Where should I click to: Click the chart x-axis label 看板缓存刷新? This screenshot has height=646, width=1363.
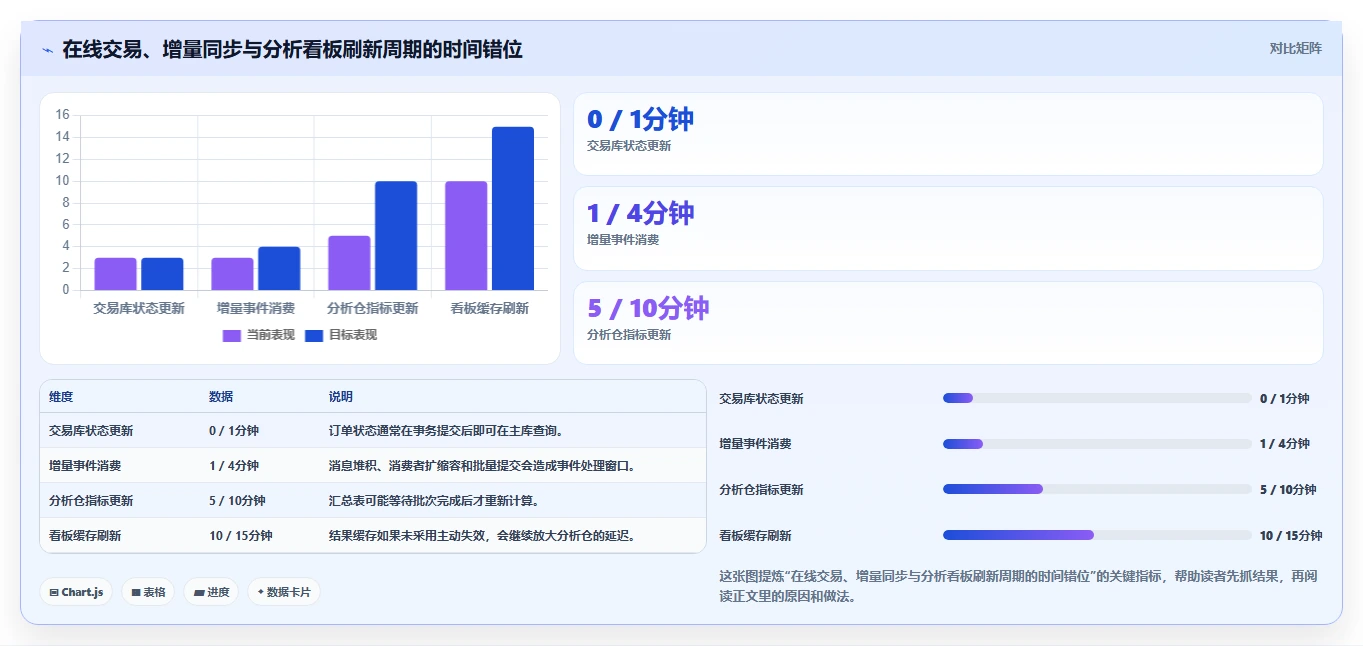(x=490, y=308)
